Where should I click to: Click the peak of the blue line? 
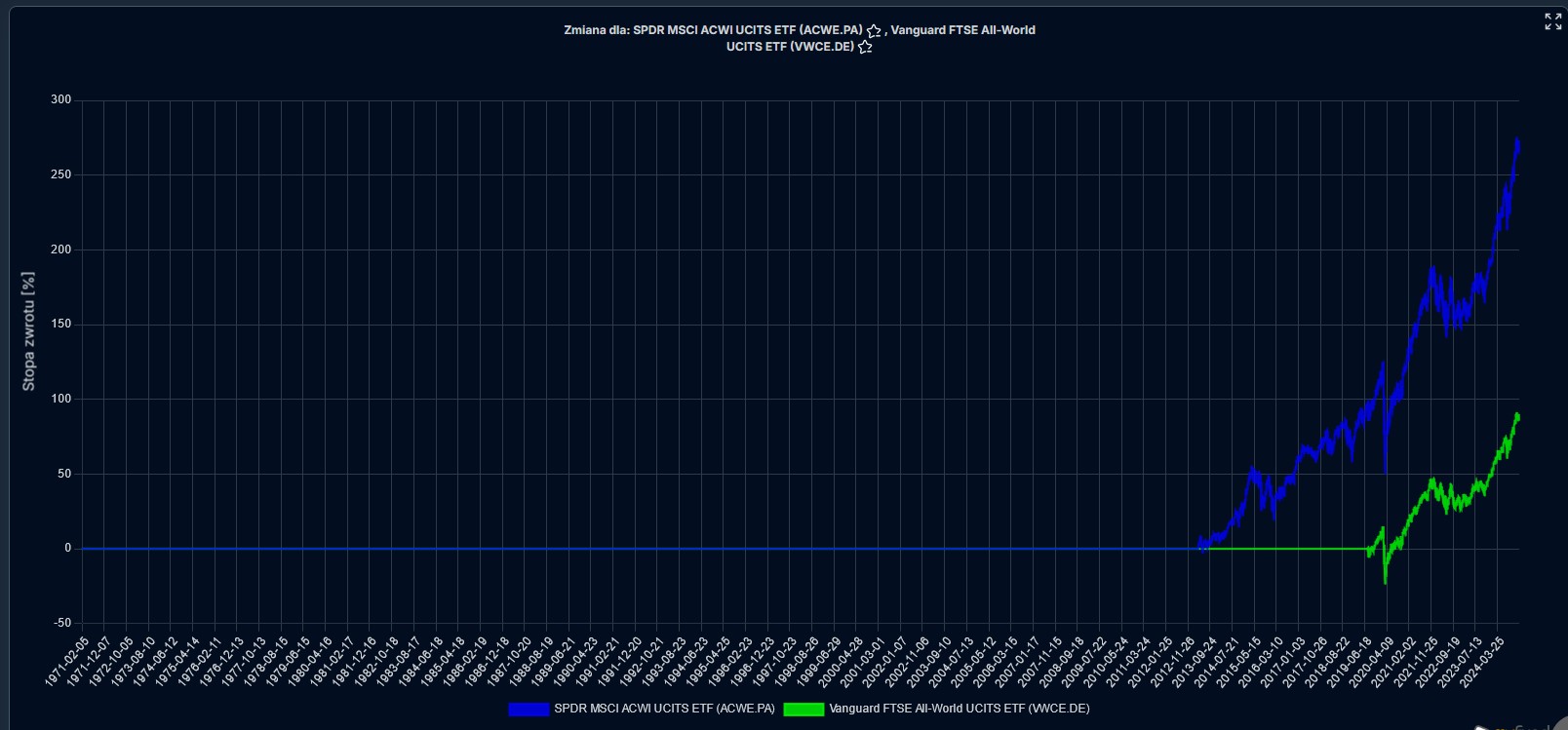pyautogui.click(x=1516, y=142)
